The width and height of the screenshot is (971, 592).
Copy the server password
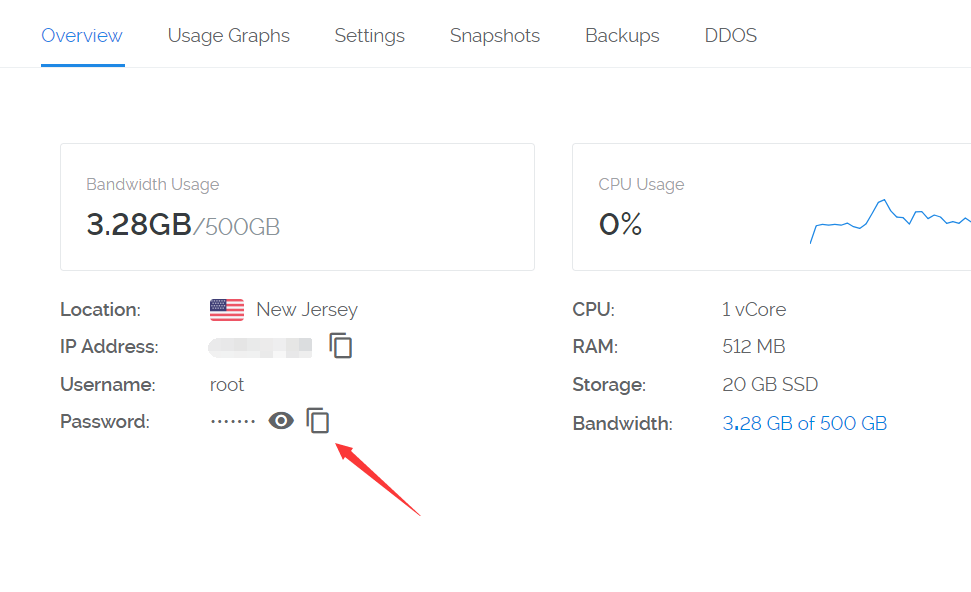point(318,421)
